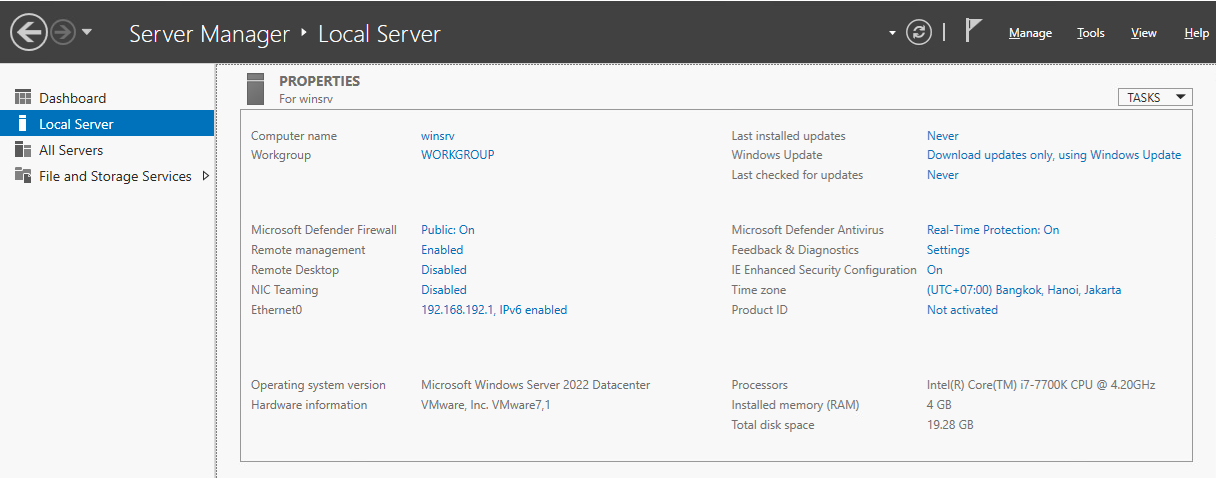
Task: Open the Real-Time Protection: On link
Action: pos(992,230)
